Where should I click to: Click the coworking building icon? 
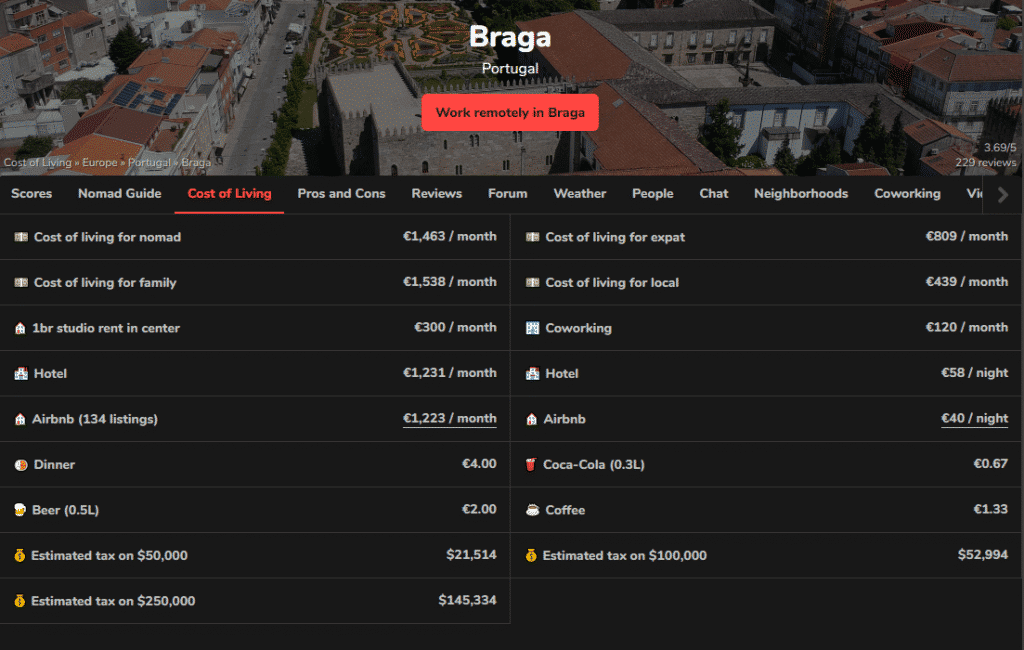[532, 328]
